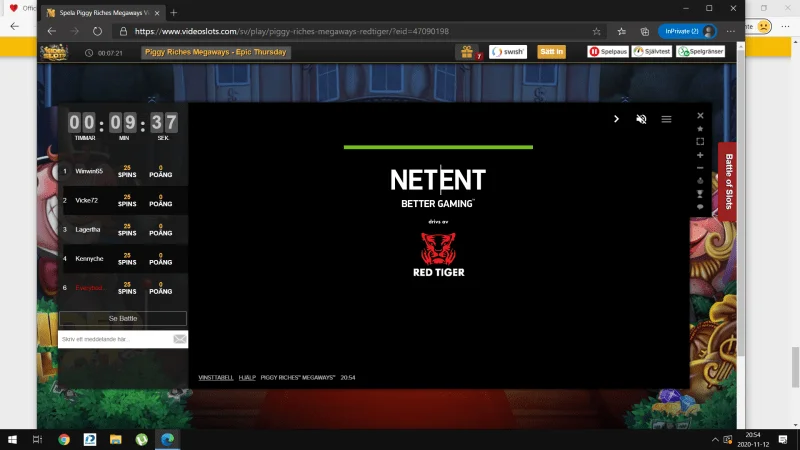Open the trophy icon in game sidebar

[x=700, y=194]
